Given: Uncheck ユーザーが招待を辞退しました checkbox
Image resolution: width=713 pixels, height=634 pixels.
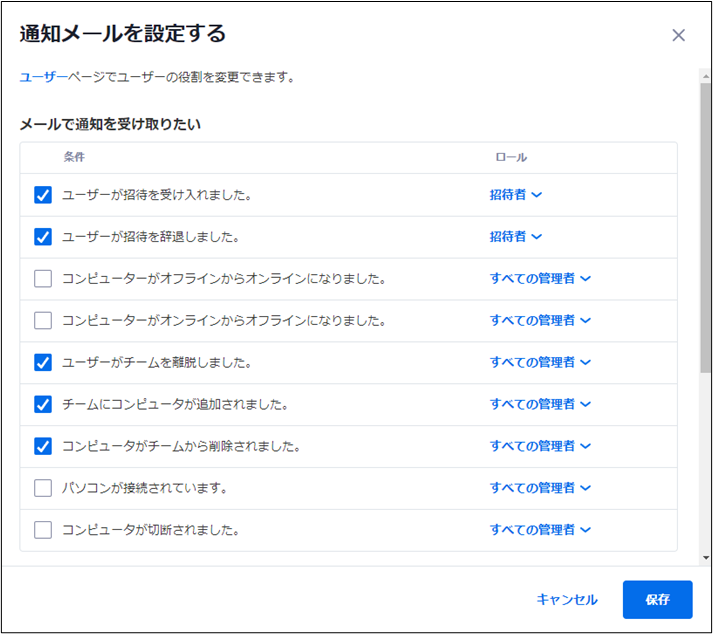Looking at the screenshot, I should pos(43,236).
